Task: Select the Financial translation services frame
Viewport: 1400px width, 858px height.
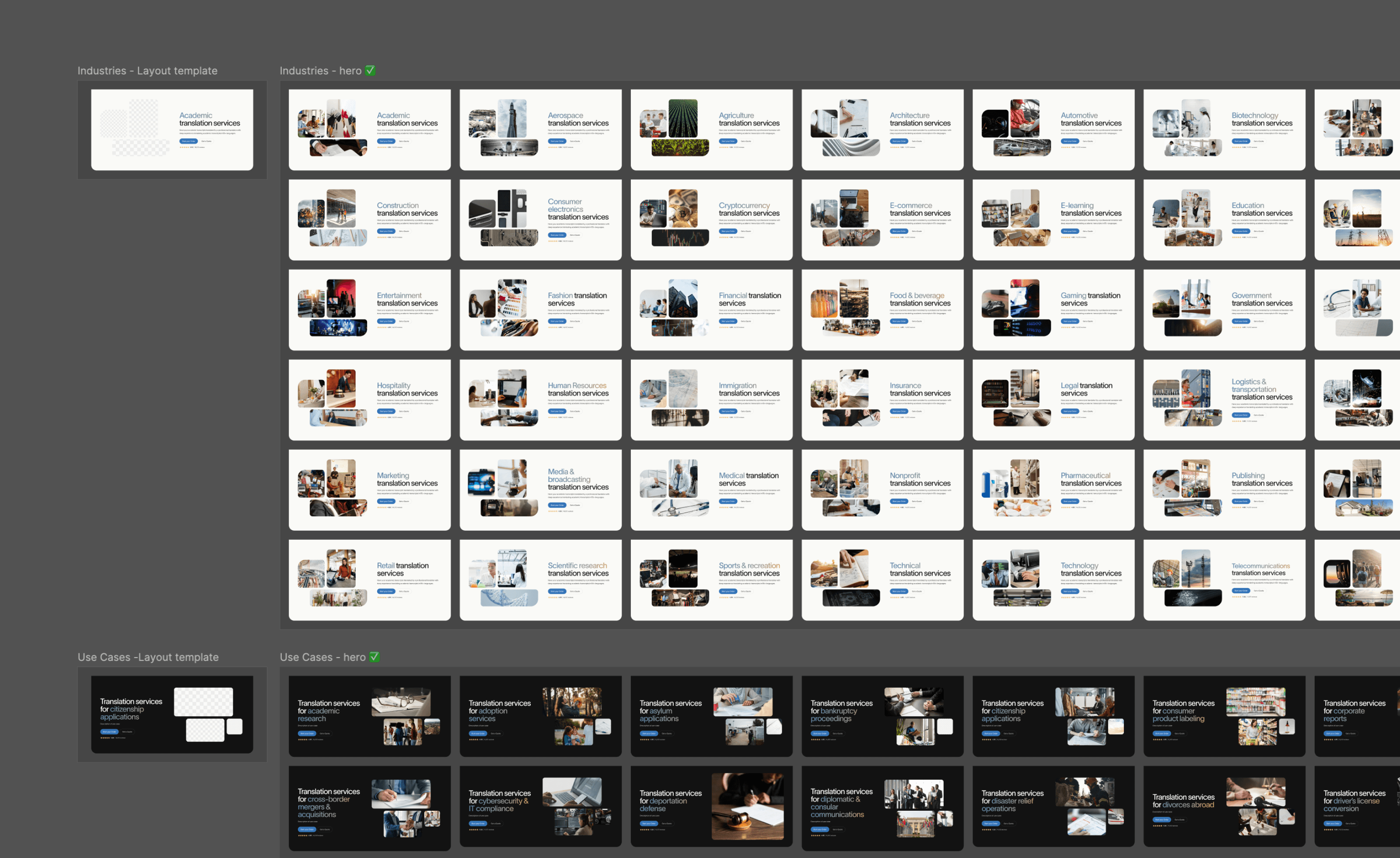Action: [x=711, y=310]
